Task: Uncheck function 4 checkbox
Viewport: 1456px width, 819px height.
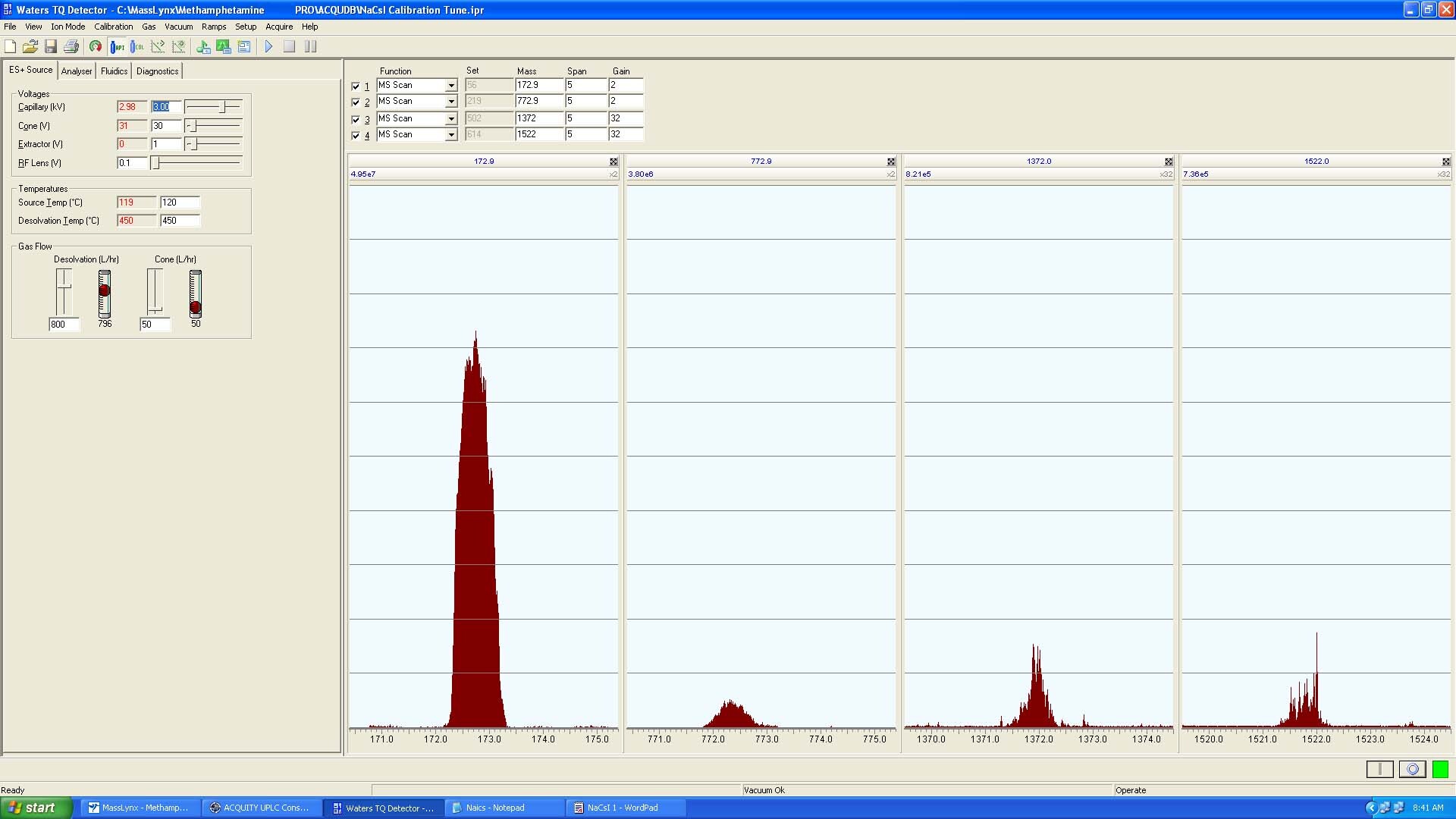Action: click(356, 136)
